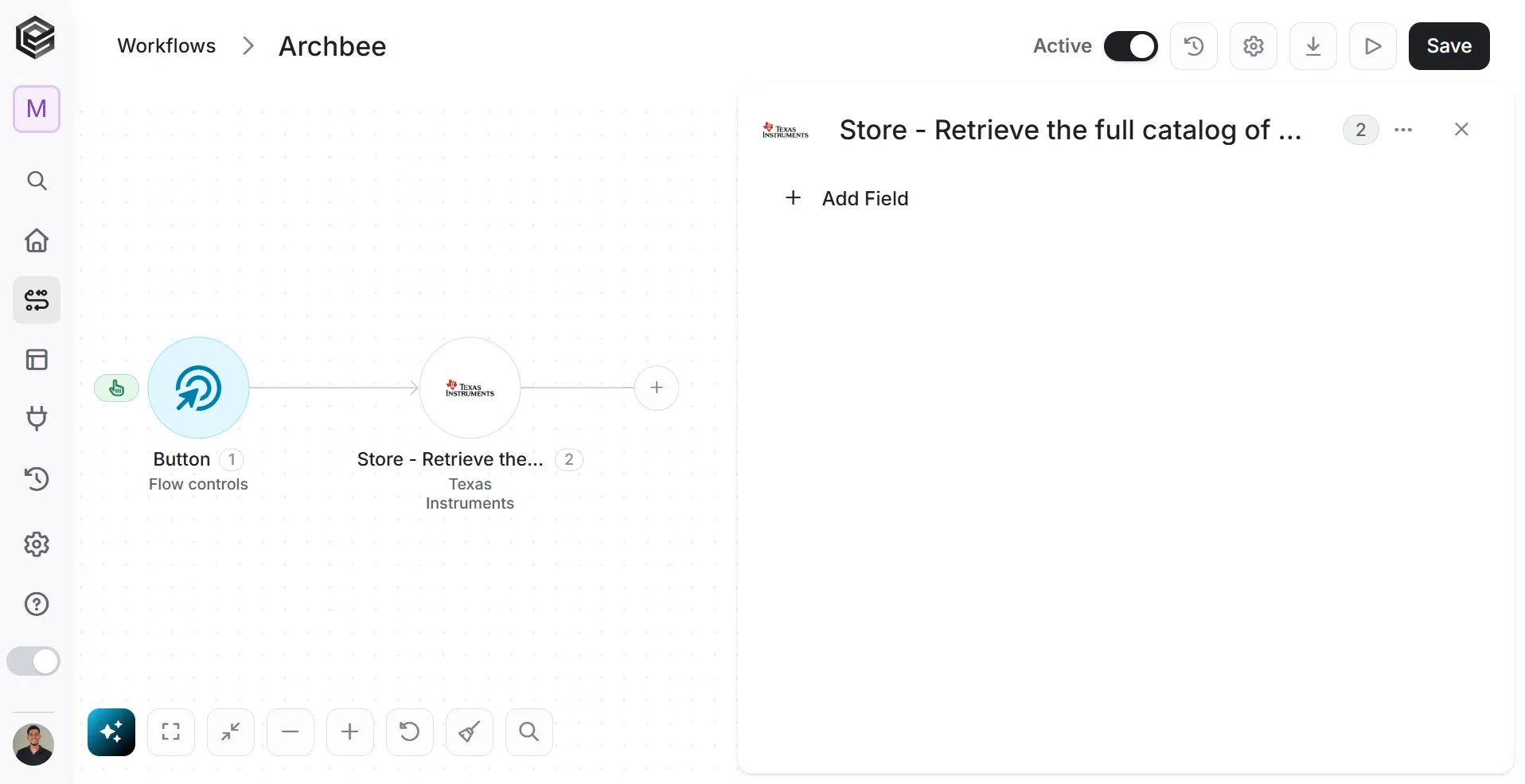
Task: Add a new step with the plus node
Action: point(657,388)
